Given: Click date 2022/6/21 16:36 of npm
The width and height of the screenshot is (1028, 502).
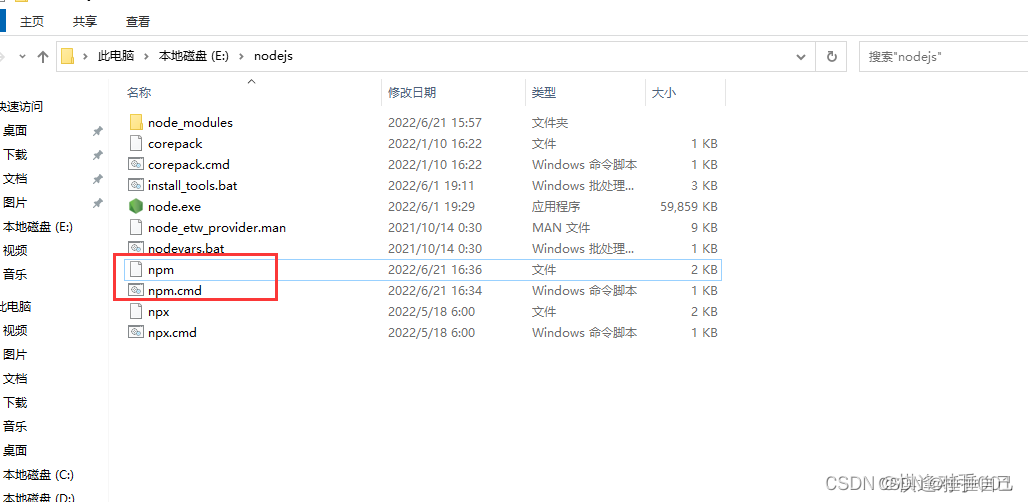Looking at the screenshot, I should pos(435,269).
